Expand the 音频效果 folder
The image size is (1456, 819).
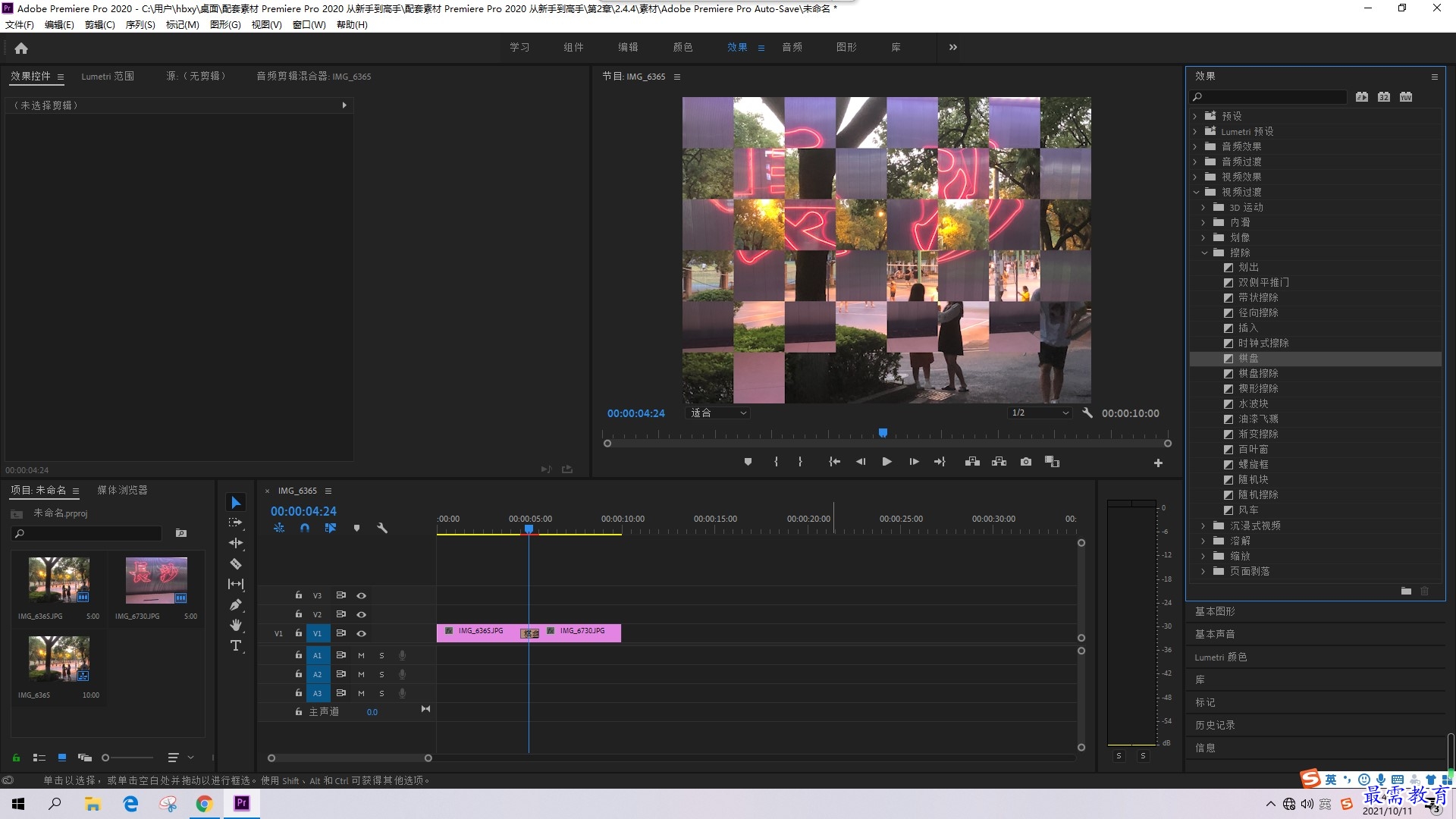(1195, 146)
